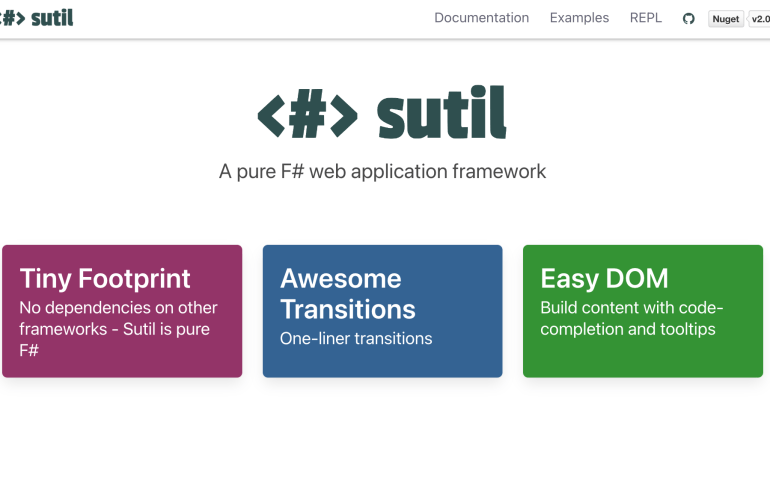
Task: Click the <#> symbol in navbar logo
Action: click(x=12, y=18)
